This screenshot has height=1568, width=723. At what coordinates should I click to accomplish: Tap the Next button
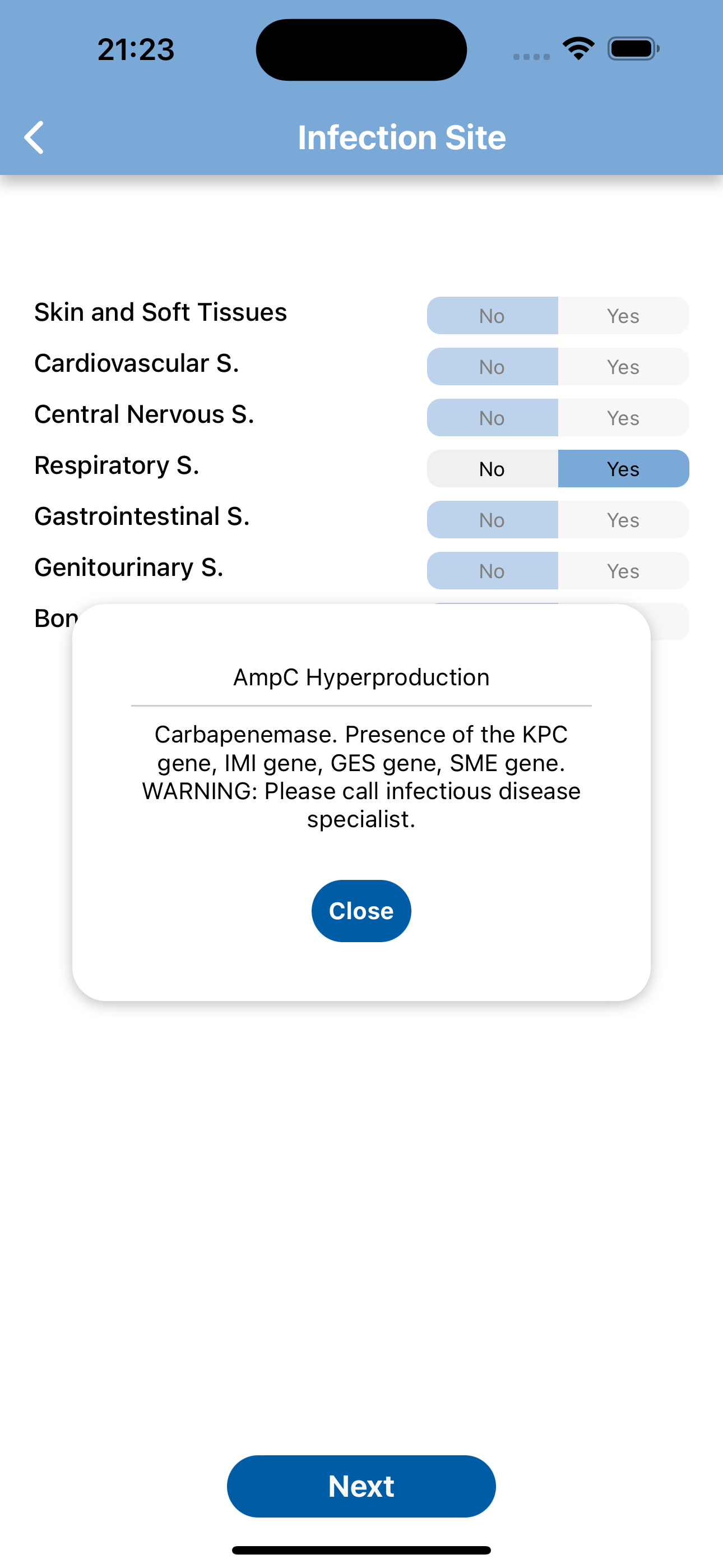pos(361,1486)
